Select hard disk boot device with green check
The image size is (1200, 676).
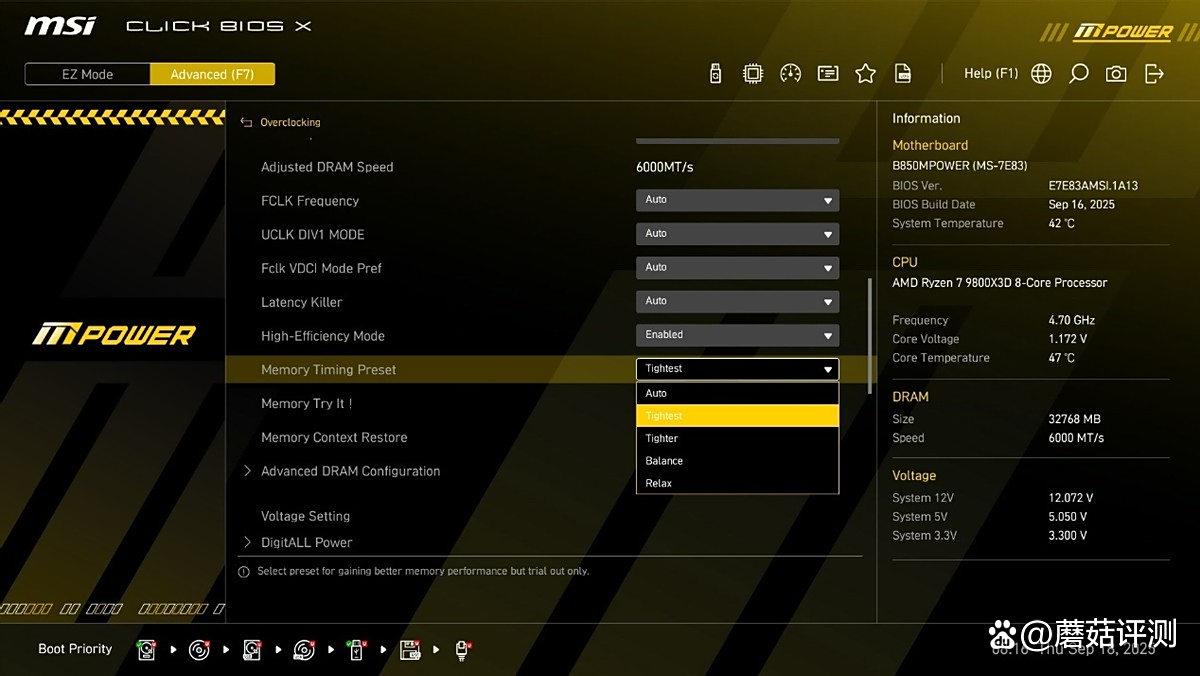147,650
